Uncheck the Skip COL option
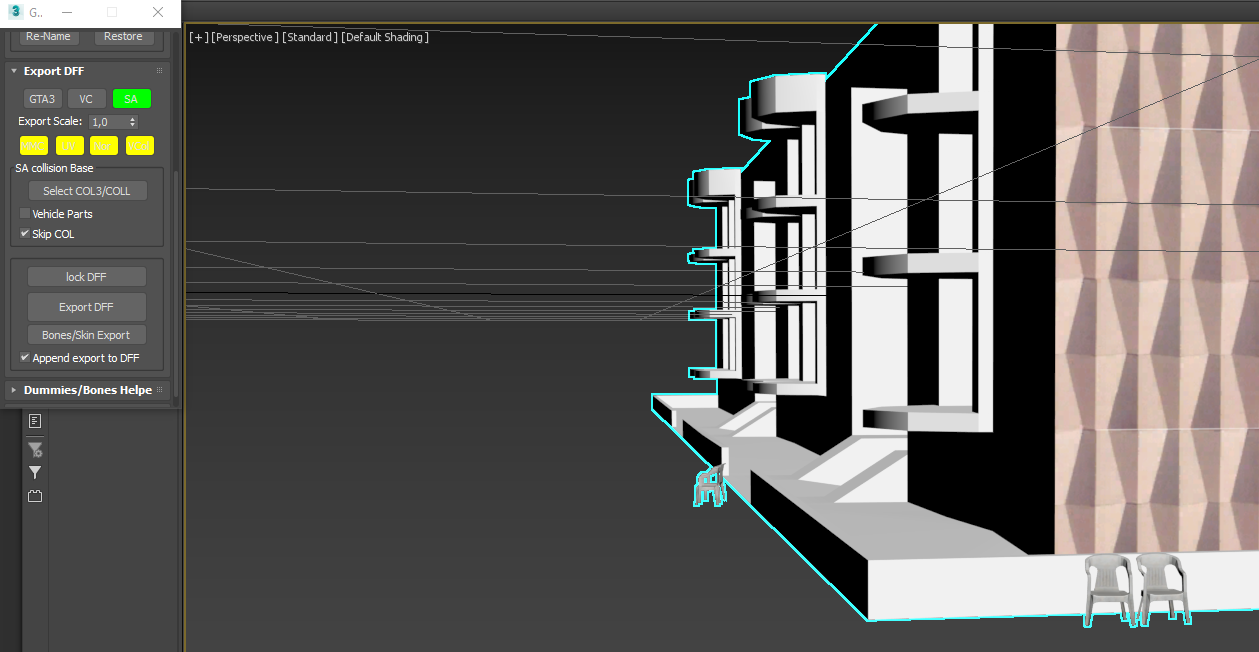Image resolution: width=1259 pixels, height=652 pixels. click(25, 234)
